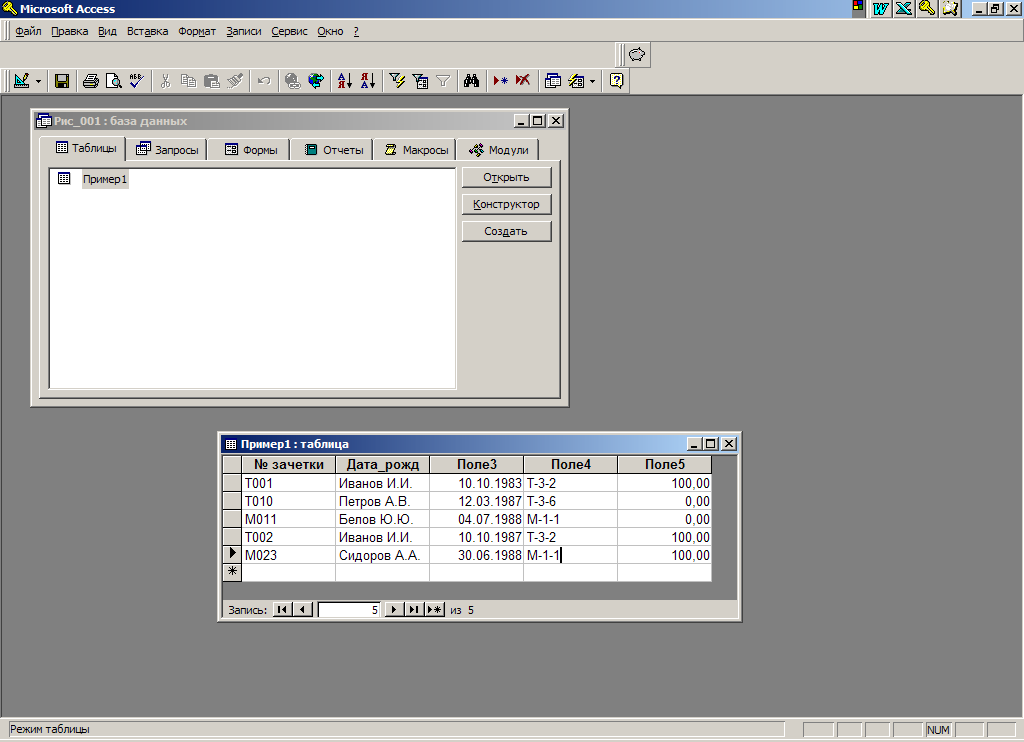Go to last record navigation button
This screenshot has width=1024, height=742.
pyautogui.click(x=413, y=609)
